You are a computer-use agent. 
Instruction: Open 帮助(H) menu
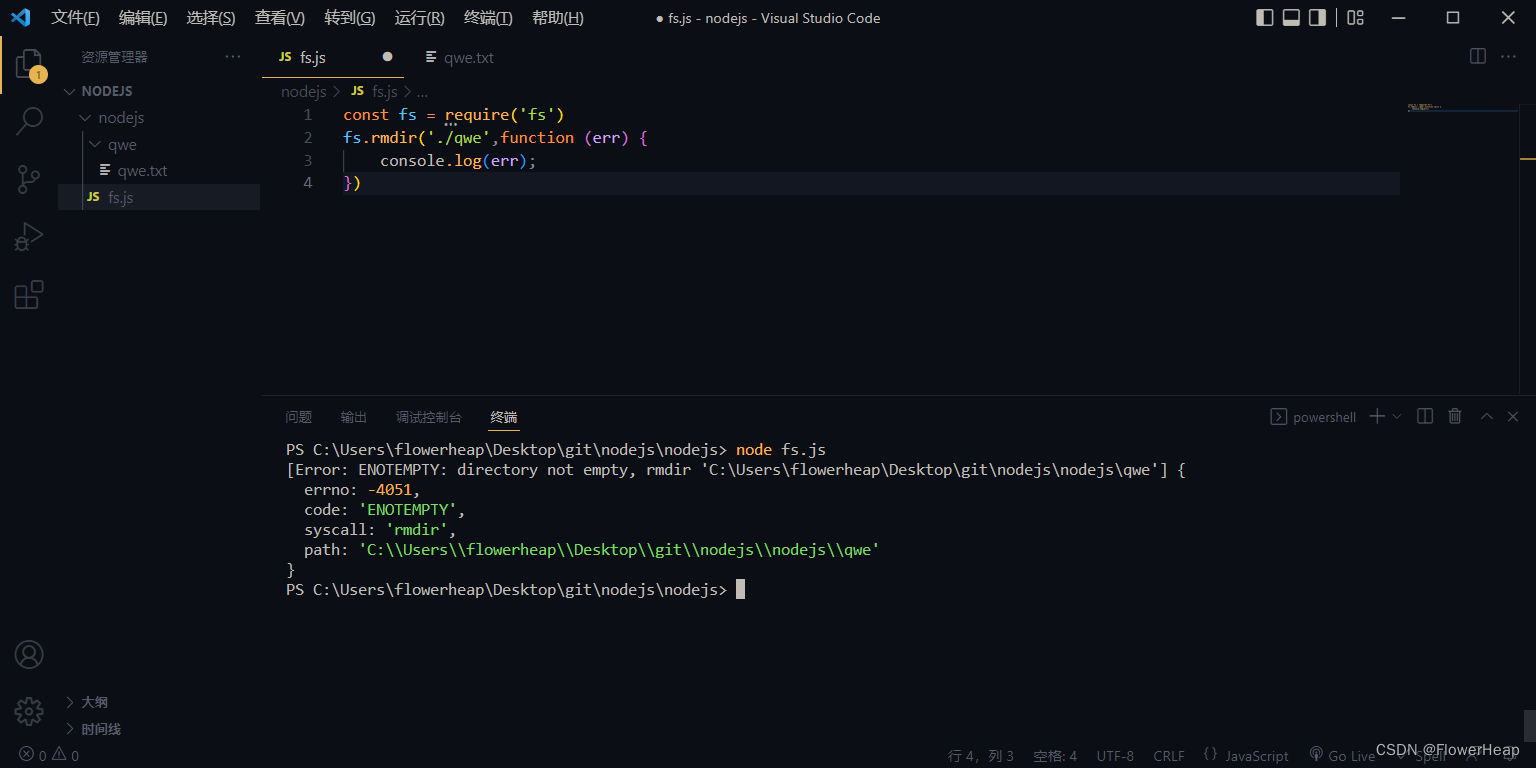[x=558, y=18]
